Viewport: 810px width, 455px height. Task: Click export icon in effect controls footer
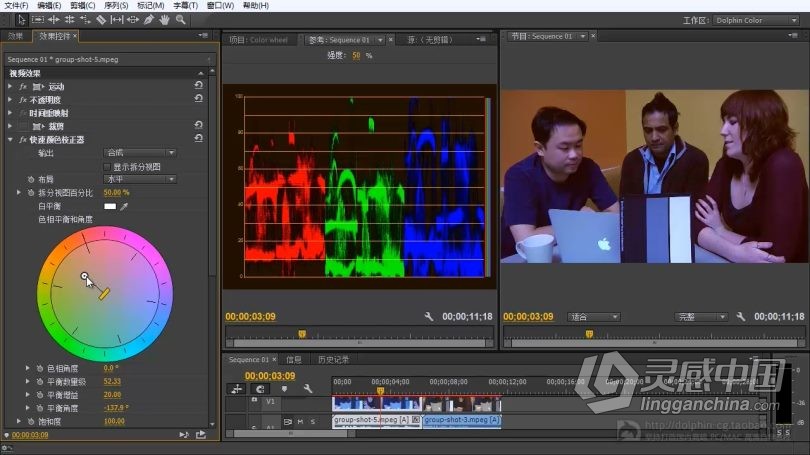tap(201, 435)
